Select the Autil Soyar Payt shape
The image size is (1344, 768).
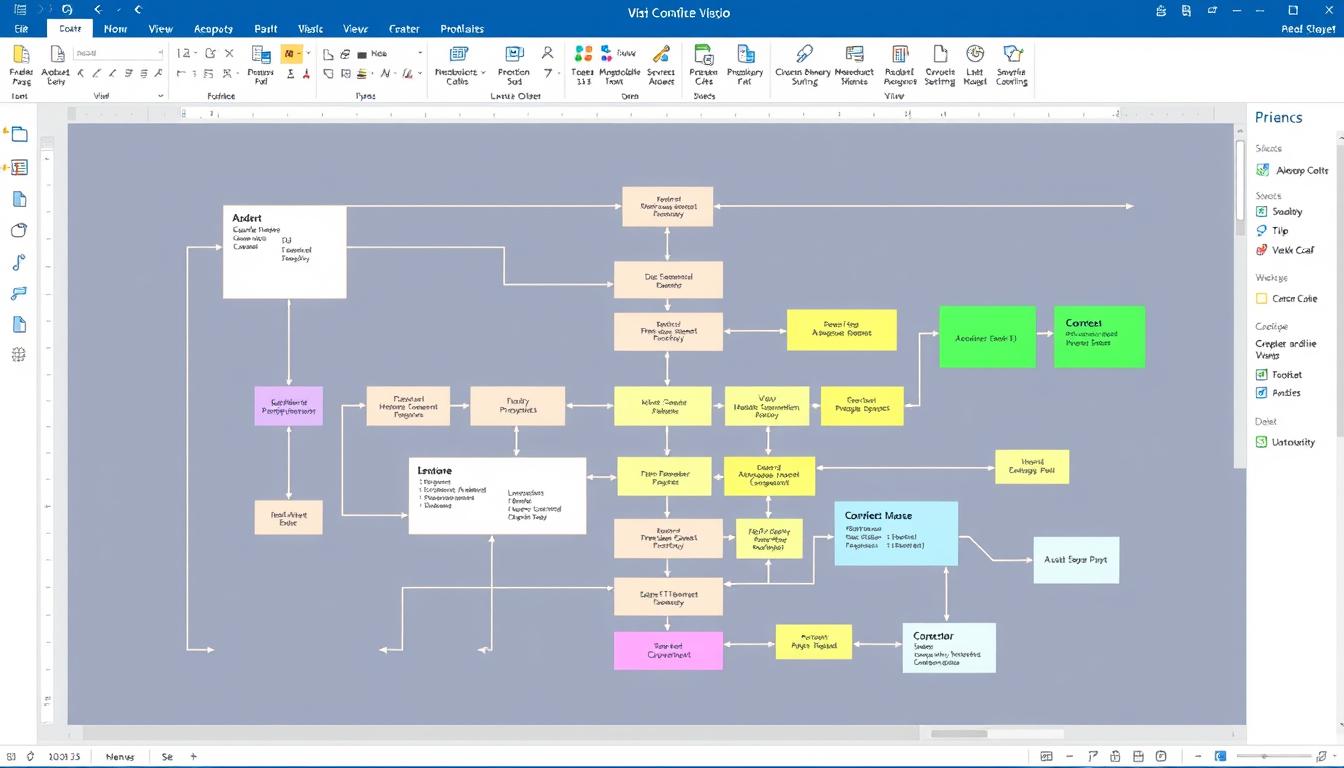1076,560
